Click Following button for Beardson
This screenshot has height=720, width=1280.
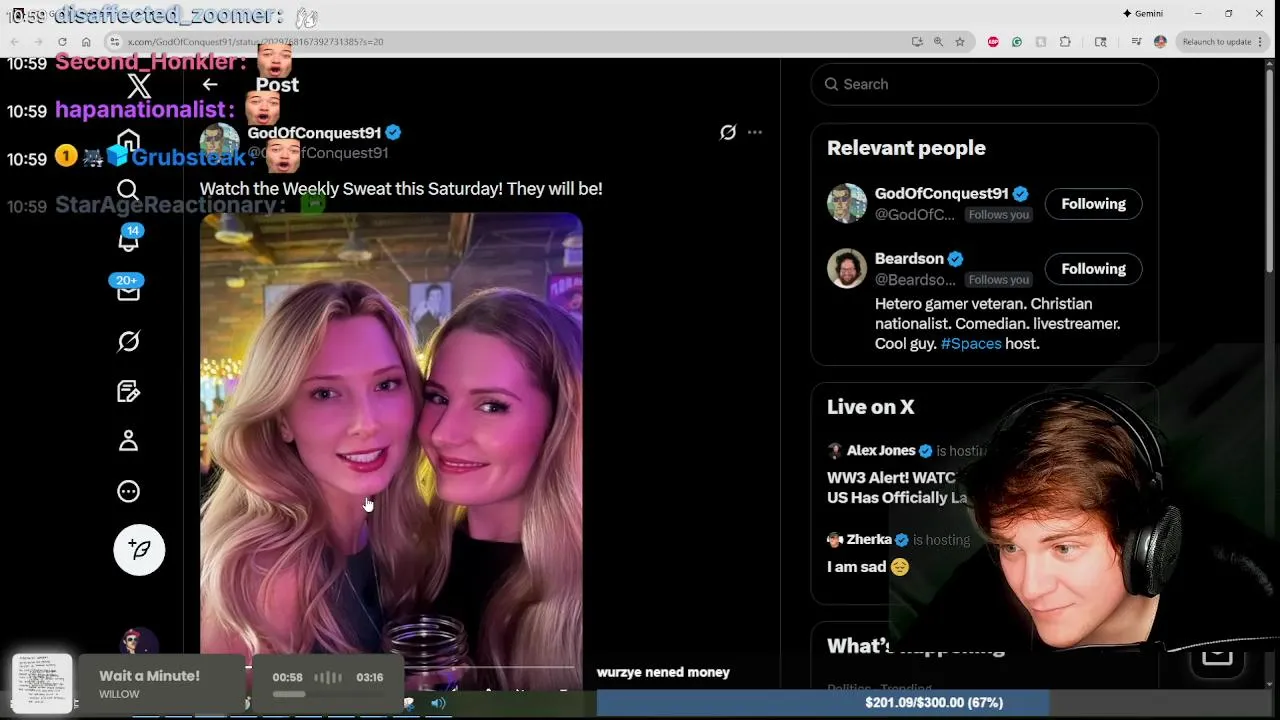point(1093,269)
